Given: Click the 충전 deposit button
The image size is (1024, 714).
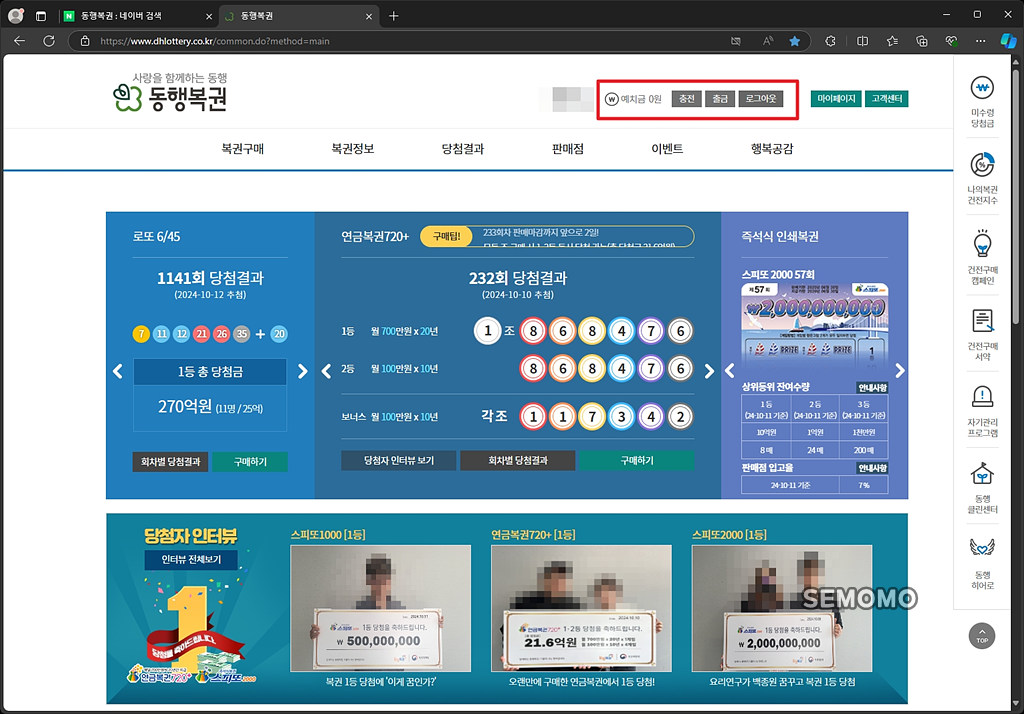Looking at the screenshot, I should click(686, 99).
